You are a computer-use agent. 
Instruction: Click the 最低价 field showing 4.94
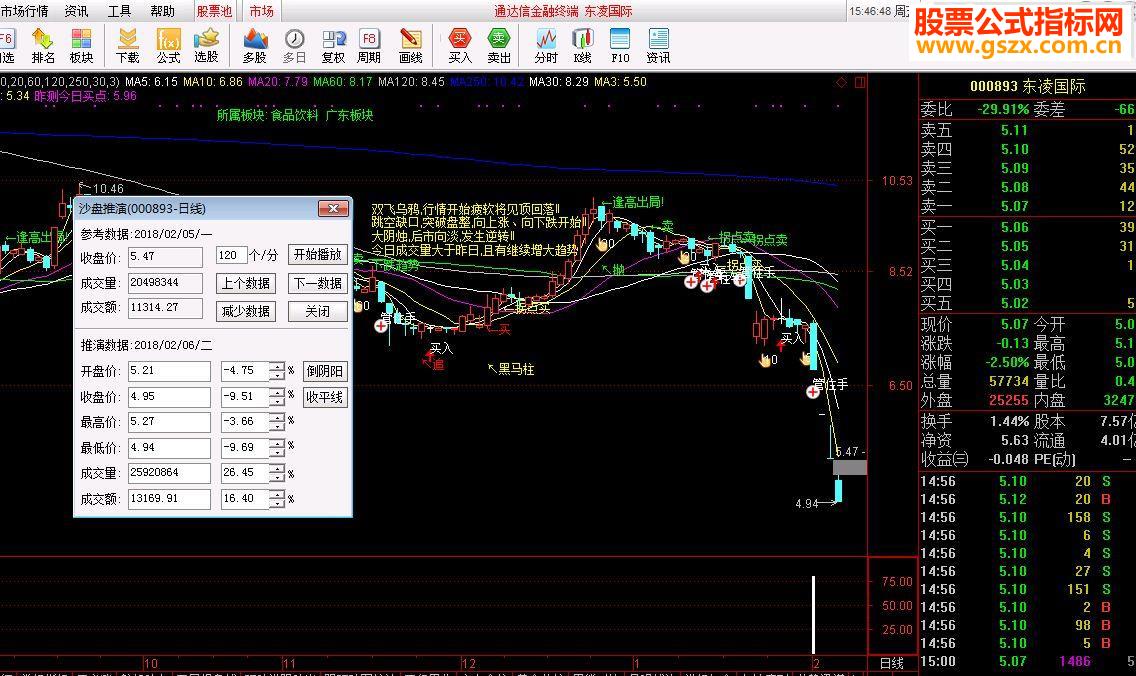click(x=170, y=448)
